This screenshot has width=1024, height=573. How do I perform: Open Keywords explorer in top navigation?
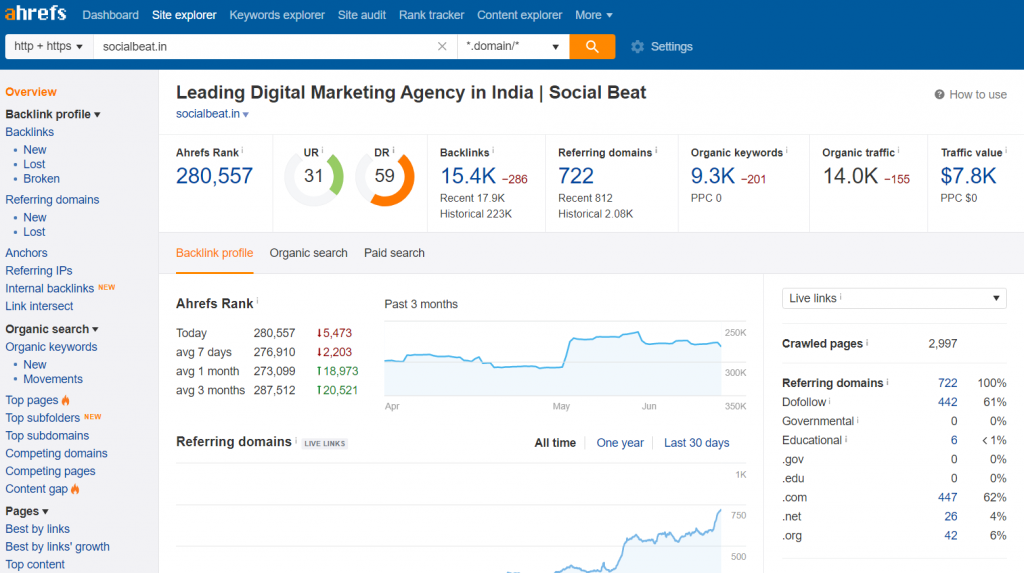click(277, 15)
